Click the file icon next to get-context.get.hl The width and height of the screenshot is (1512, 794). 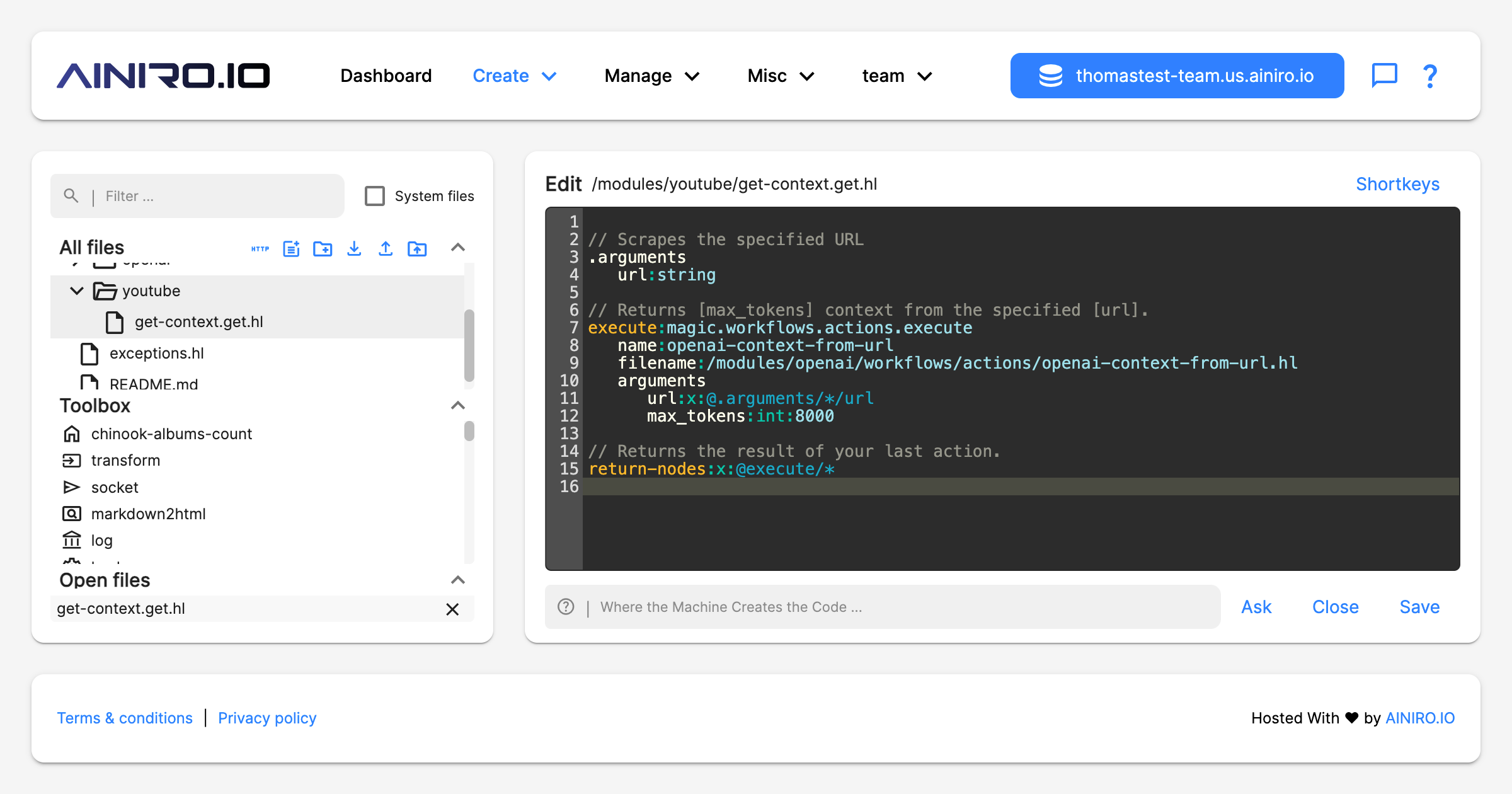coord(115,322)
